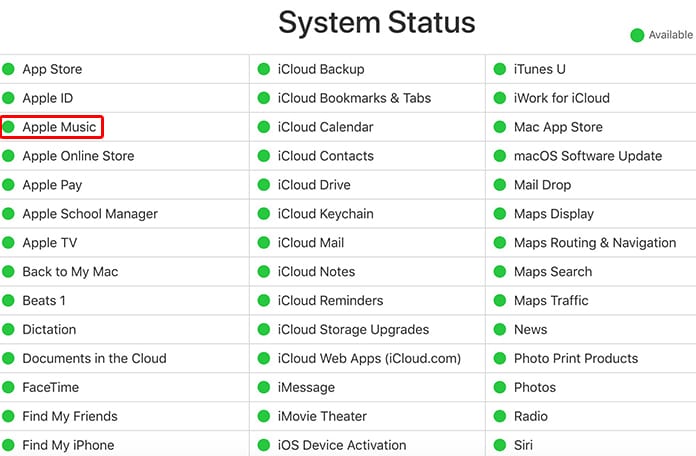This screenshot has width=696, height=456.
Task: Open the Apple Music status entry
Action: pyautogui.click(x=59, y=127)
